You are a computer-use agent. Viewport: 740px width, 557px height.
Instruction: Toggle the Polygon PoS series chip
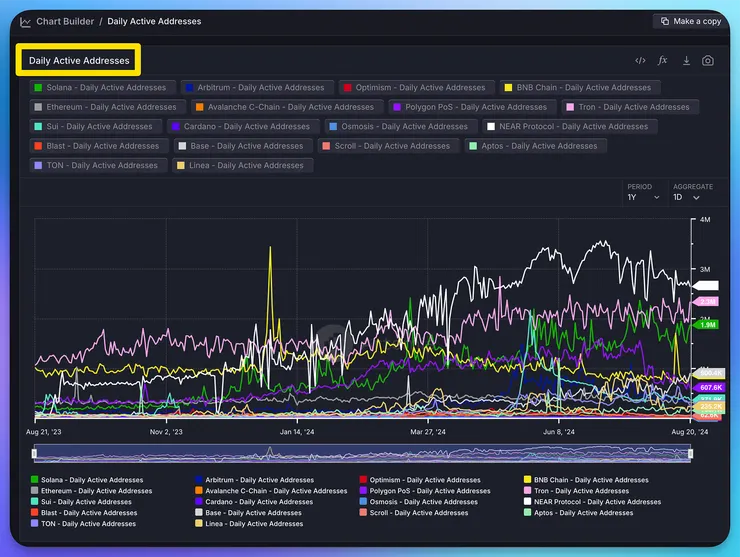[472, 107]
